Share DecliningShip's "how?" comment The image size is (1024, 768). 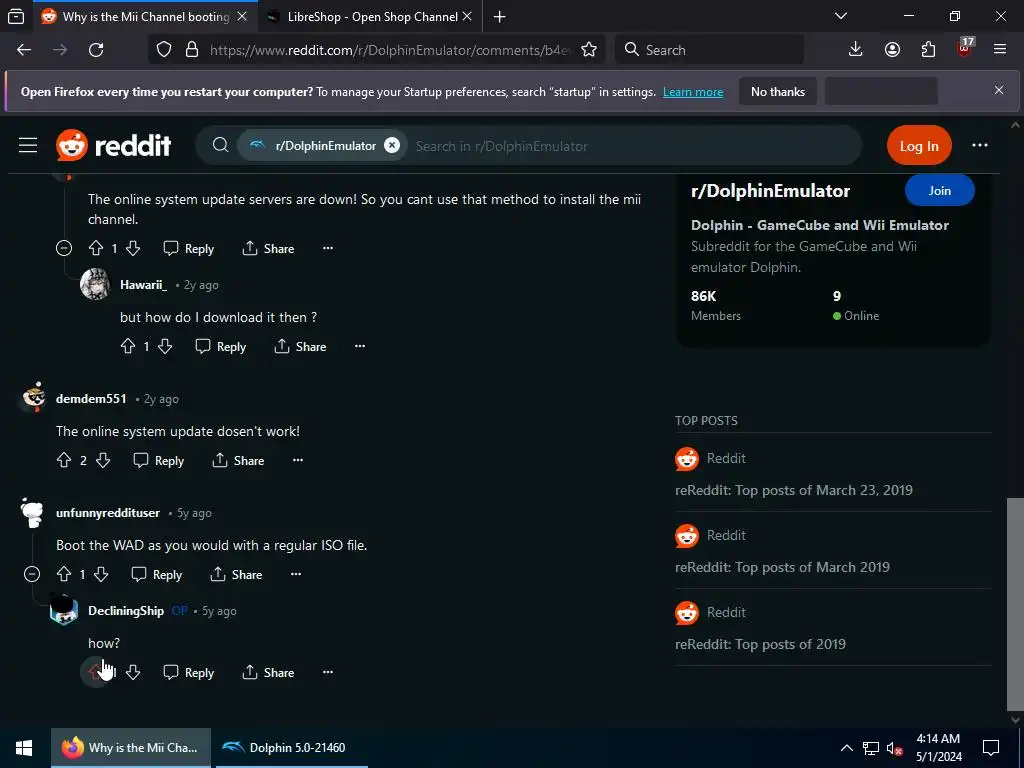[x=268, y=672]
